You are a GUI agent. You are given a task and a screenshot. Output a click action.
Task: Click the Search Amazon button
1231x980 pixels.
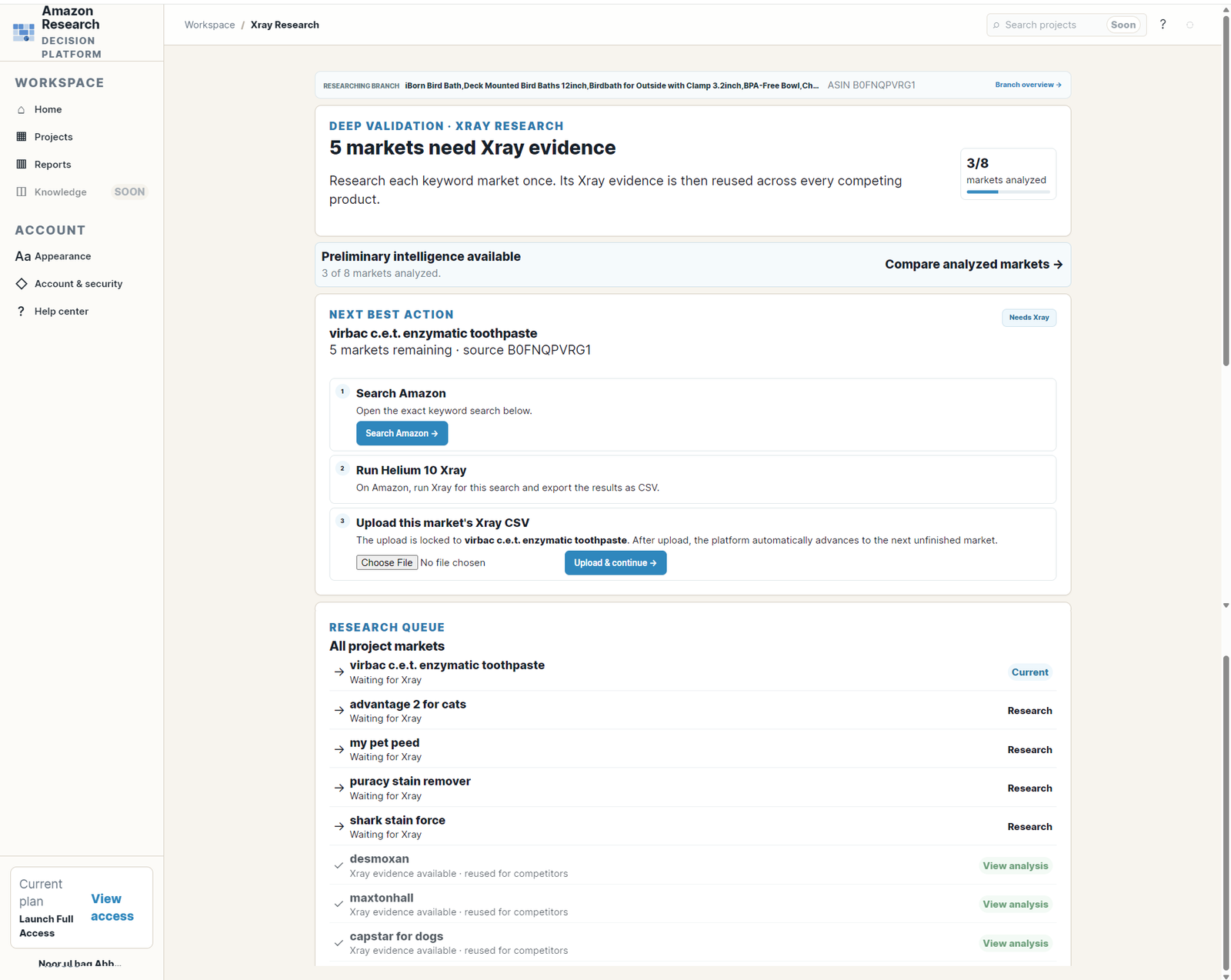point(402,434)
